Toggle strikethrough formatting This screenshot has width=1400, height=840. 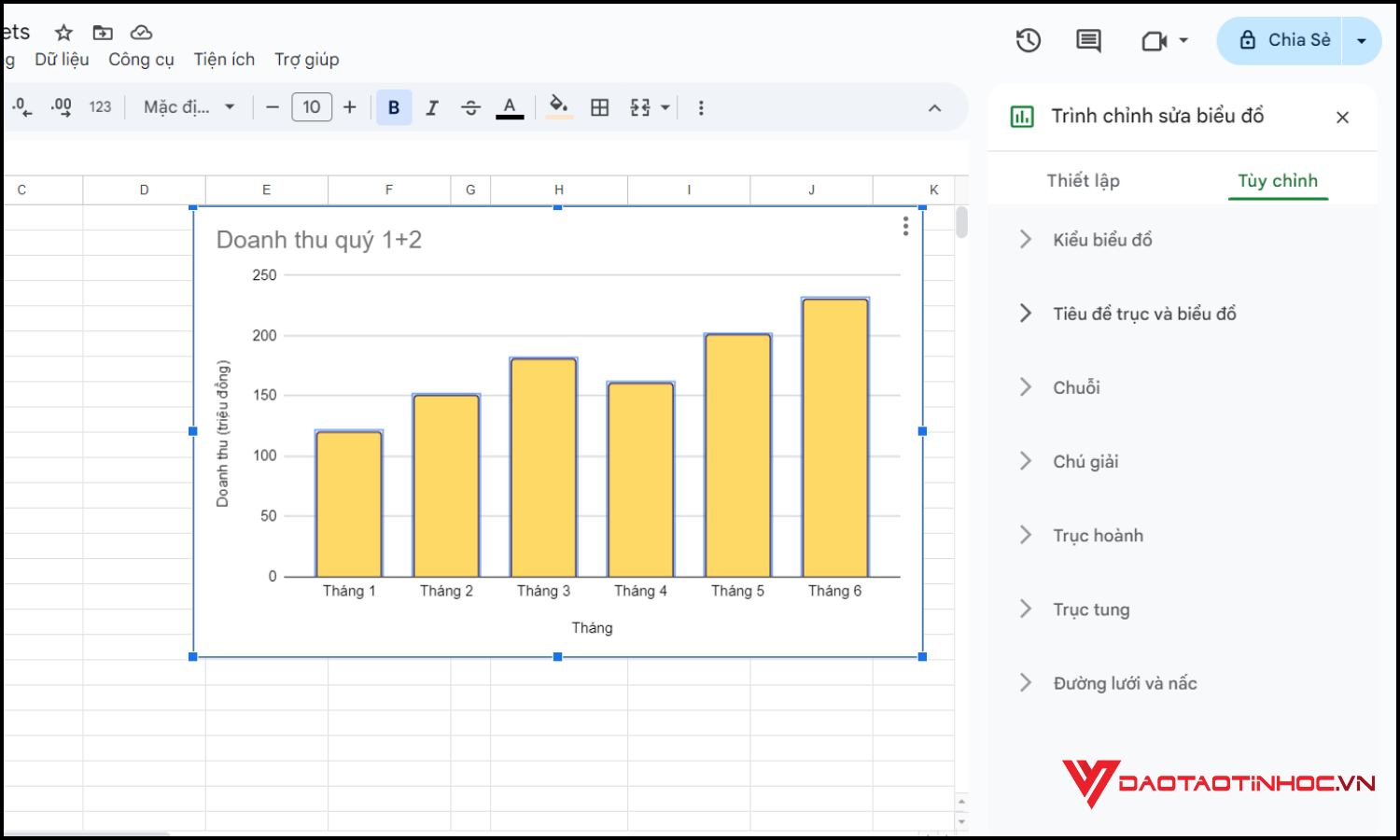pyautogui.click(x=470, y=107)
